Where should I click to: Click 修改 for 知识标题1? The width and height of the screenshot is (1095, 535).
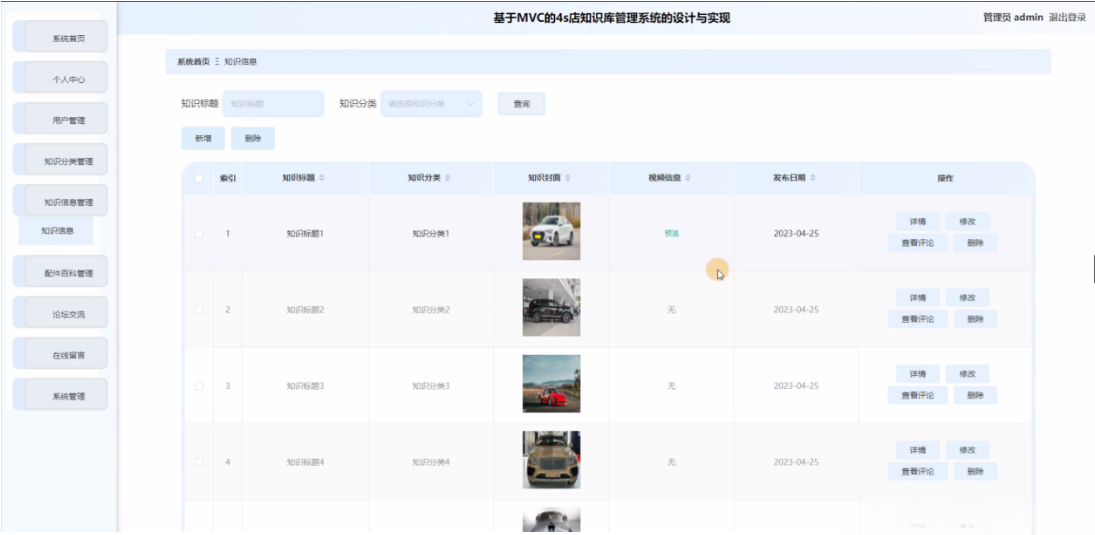coord(967,221)
